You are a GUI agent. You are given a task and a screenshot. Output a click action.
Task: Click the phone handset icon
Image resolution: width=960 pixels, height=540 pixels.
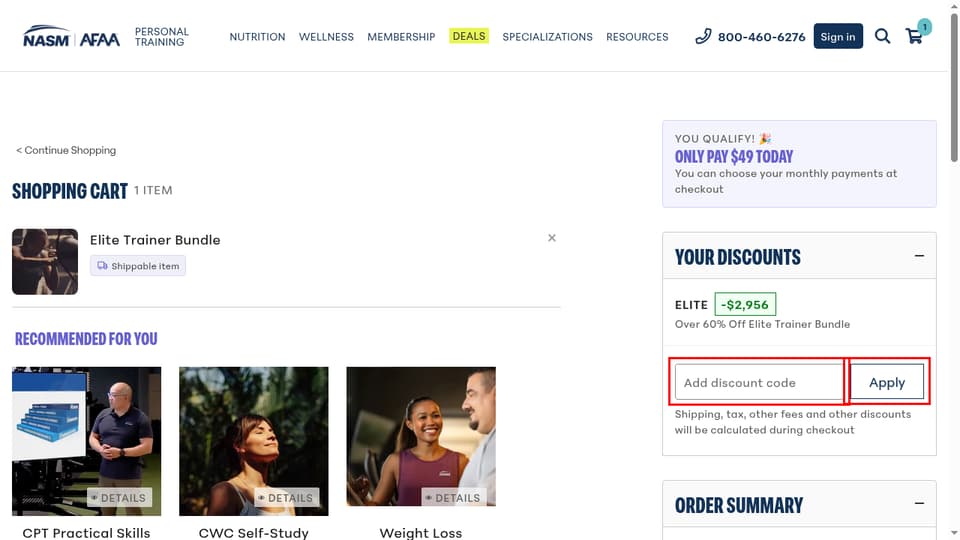pyautogui.click(x=703, y=36)
